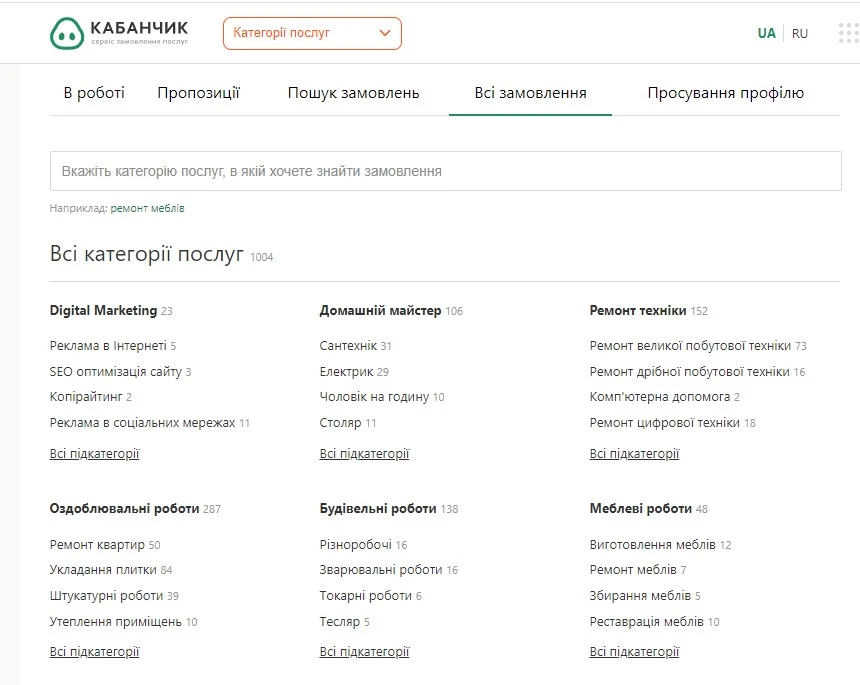This screenshot has height=685, width=860.
Task: Open Всі підкатегорії under Digital Marketing
Action: [x=93, y=453]
